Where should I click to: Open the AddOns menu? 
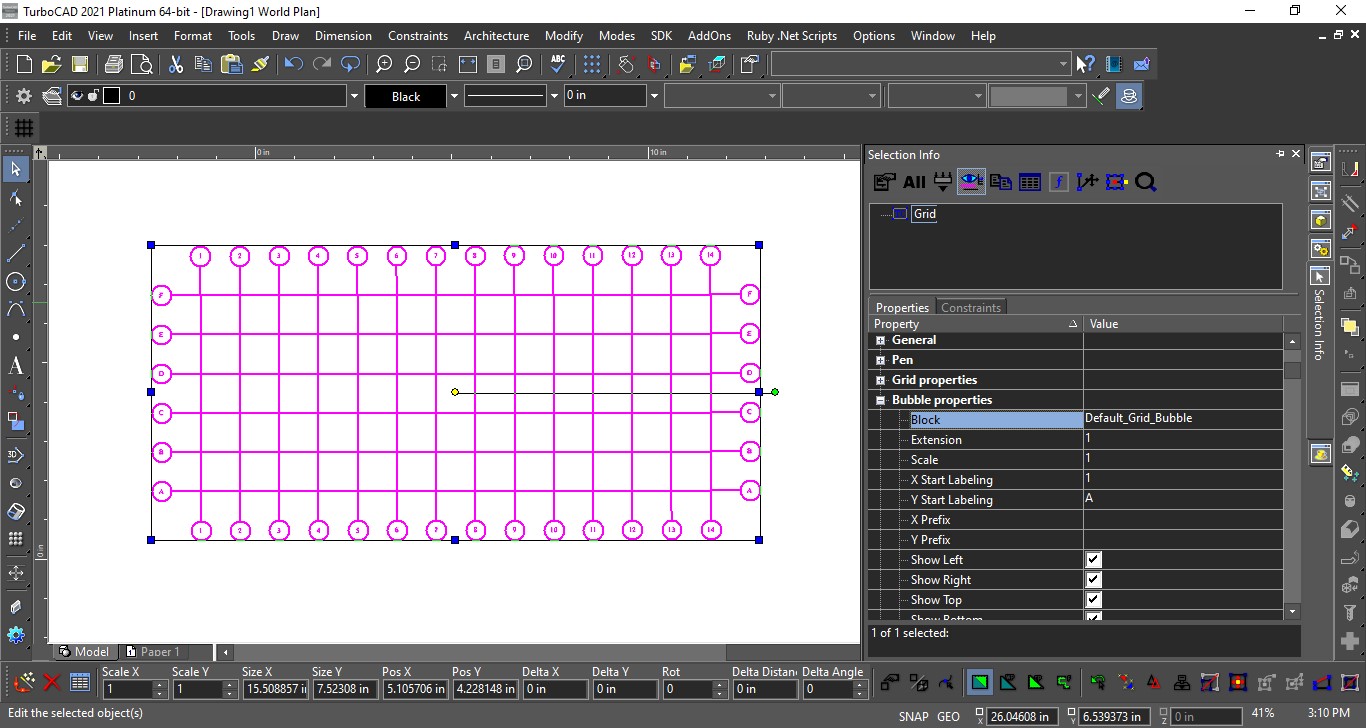709,35
